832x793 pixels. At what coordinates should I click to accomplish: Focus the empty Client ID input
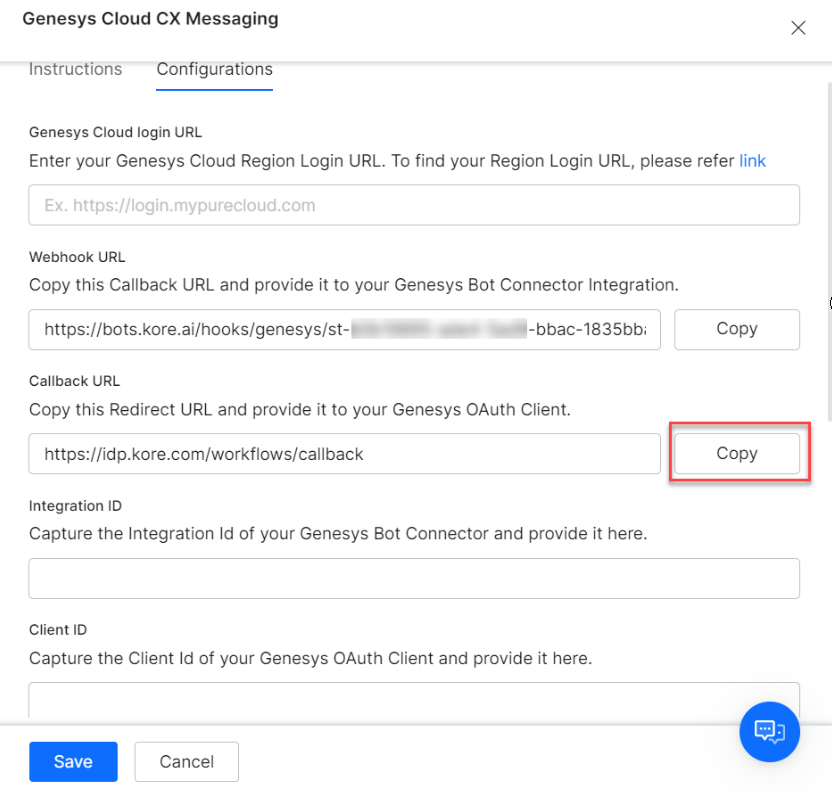tap(415, 701)
